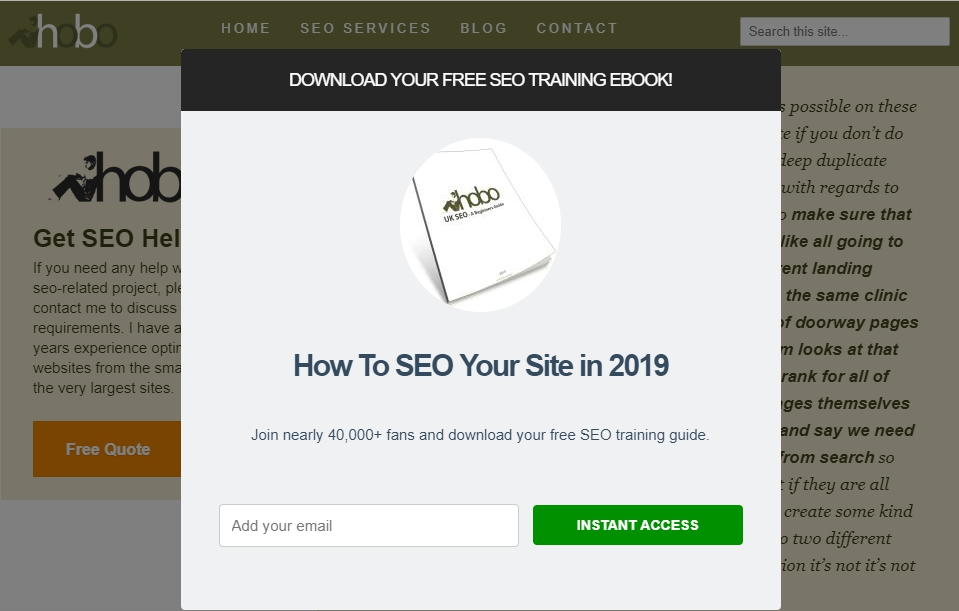
Task: Click the Free Quote button
Action: coord(107,449)
